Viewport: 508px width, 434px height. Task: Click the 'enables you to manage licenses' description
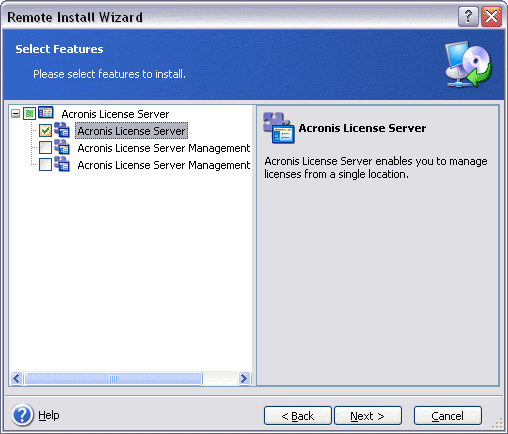(376, 168)
